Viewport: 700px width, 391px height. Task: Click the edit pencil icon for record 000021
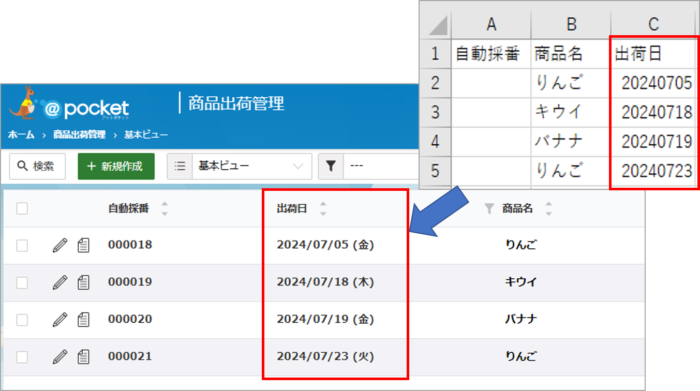click(60, 357)
